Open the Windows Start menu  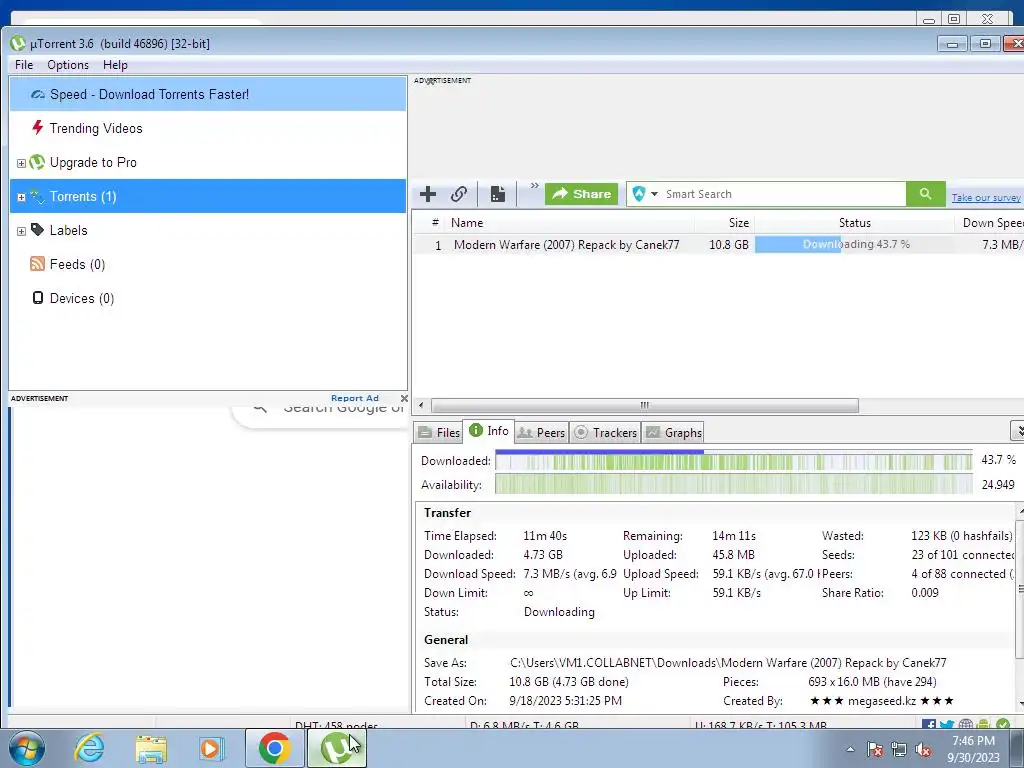[x=26, y=748]
